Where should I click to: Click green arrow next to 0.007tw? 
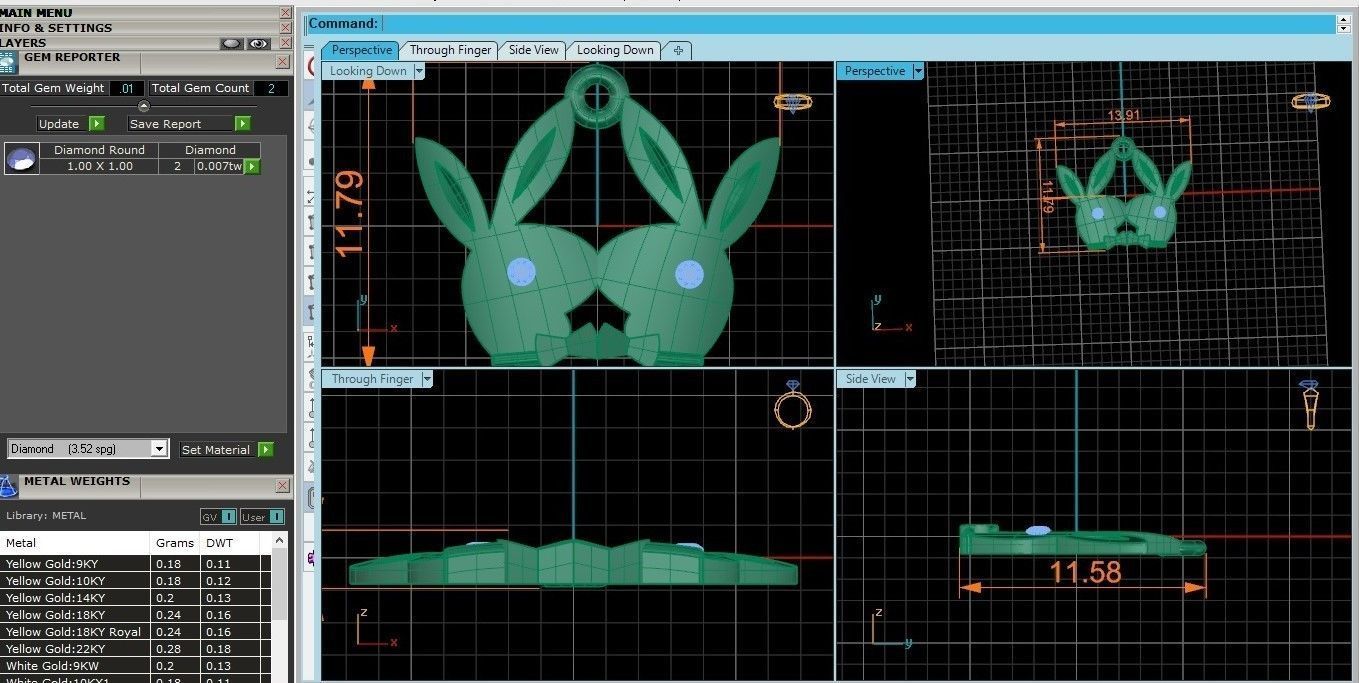(x=252, y=167)
